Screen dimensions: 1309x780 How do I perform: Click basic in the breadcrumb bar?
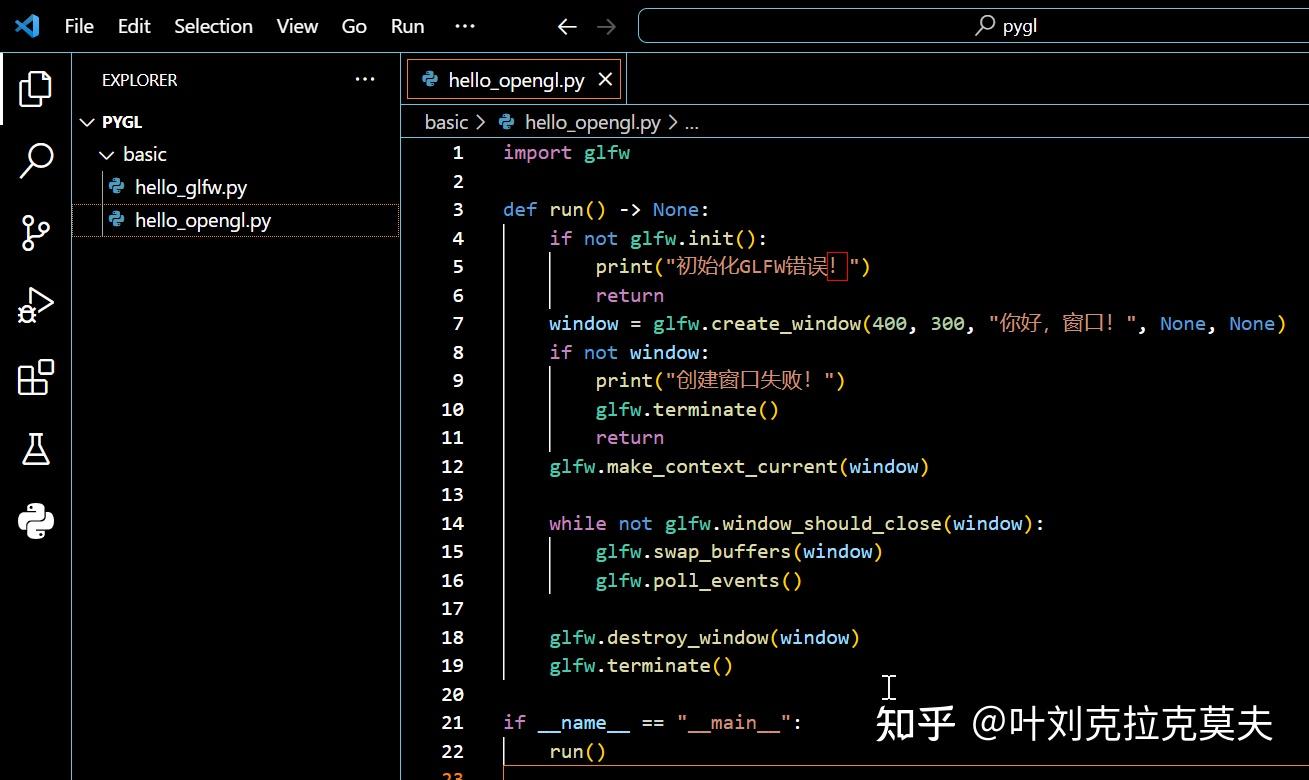click(446, 121)
